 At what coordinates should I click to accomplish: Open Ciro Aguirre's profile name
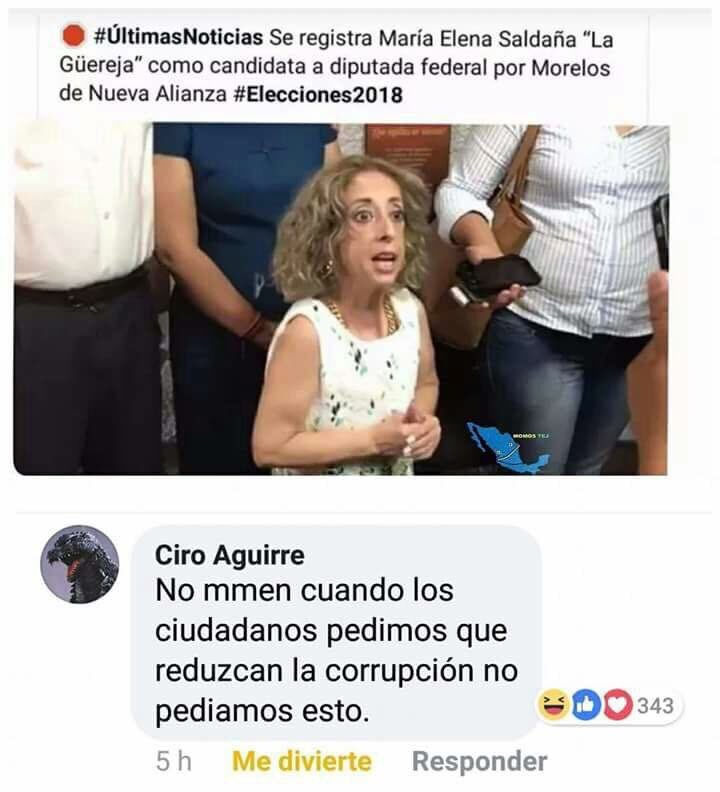(x=230, y=555)
